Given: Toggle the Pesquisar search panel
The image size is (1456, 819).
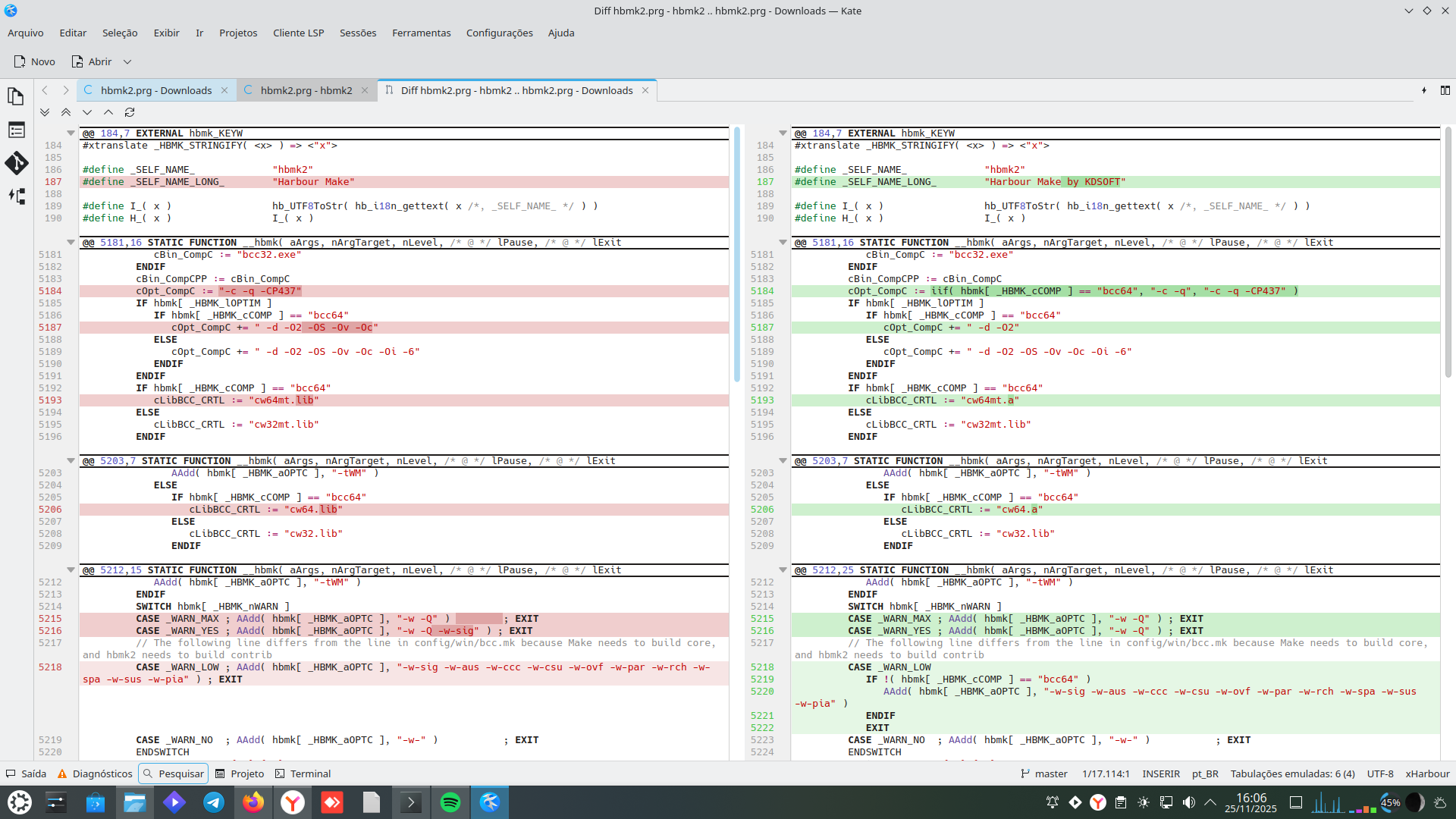Looking at the screenshot, I should pyautogui.click(x=173, y=773).
